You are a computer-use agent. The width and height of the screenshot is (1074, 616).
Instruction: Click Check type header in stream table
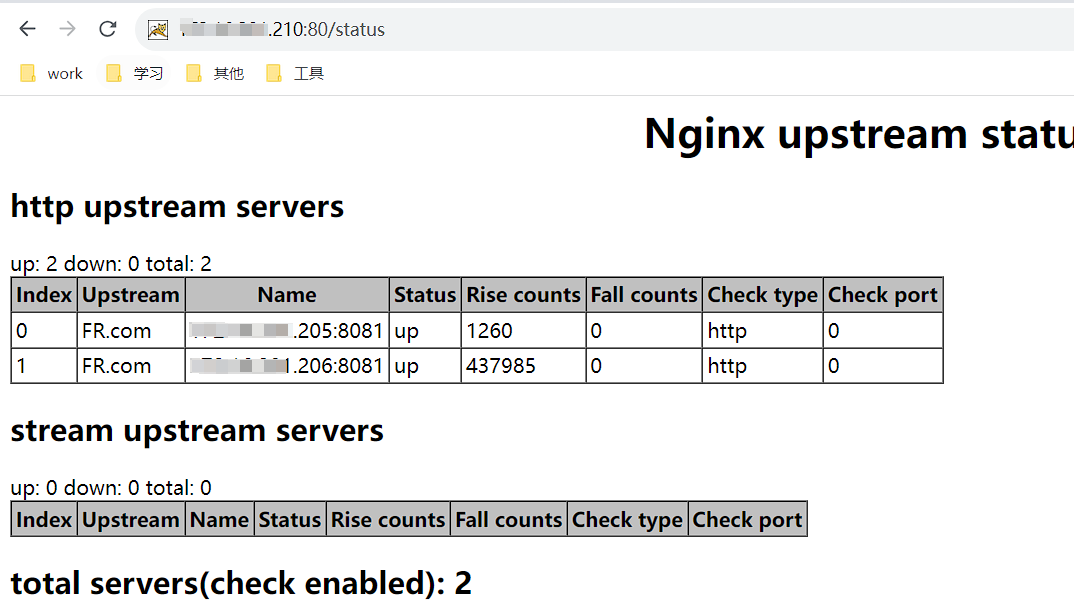tap(627, 520)
